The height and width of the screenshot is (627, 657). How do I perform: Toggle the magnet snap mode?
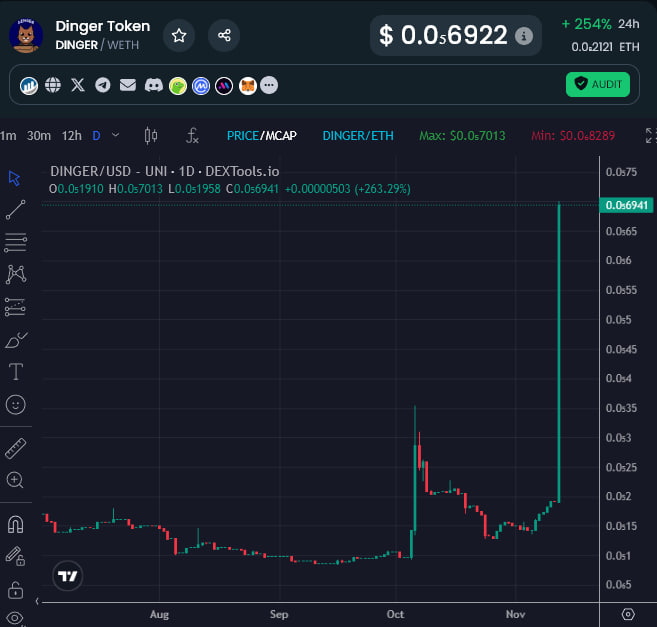click(x=16, y=525)
